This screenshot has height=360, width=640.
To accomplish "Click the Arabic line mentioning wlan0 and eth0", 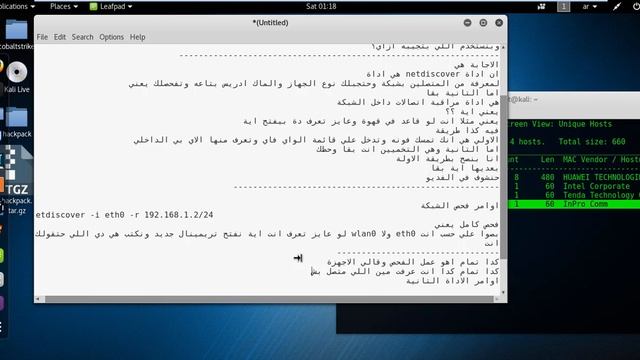I will click(x=267, y=234).
